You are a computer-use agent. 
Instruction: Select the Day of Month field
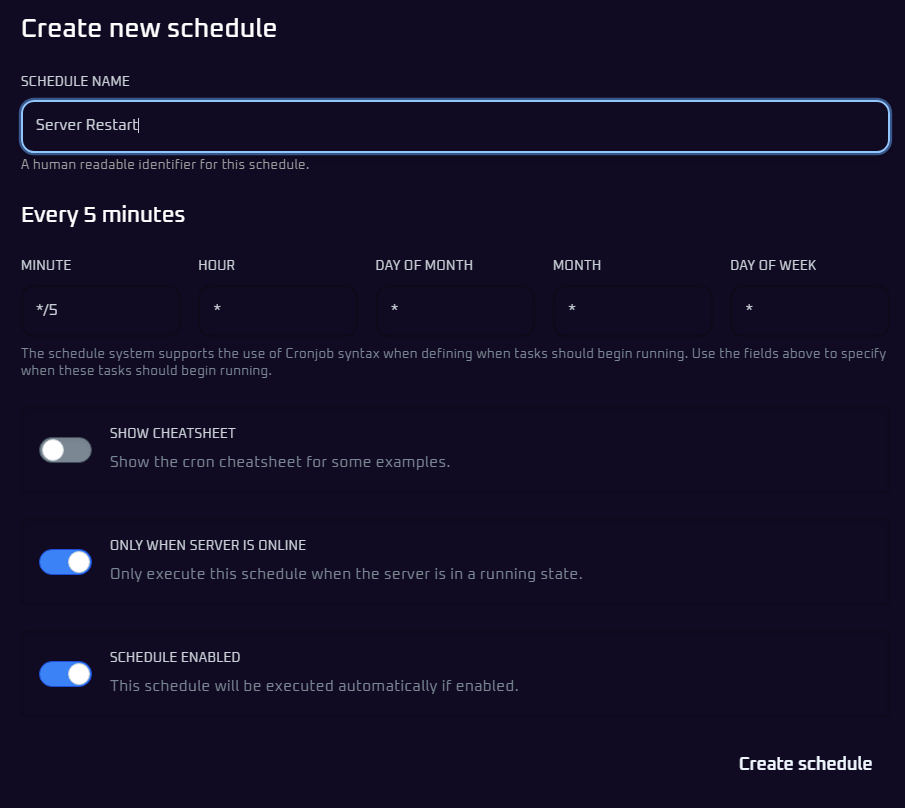[455, 310]
